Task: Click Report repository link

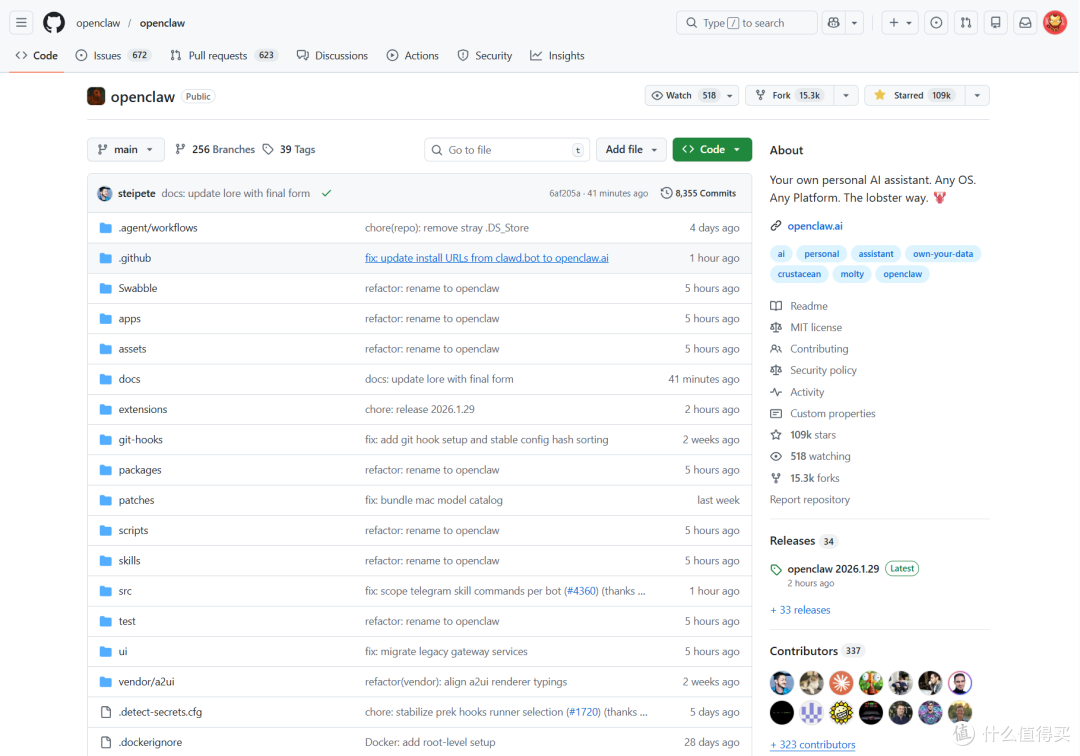Action: [x=809, y=500]
